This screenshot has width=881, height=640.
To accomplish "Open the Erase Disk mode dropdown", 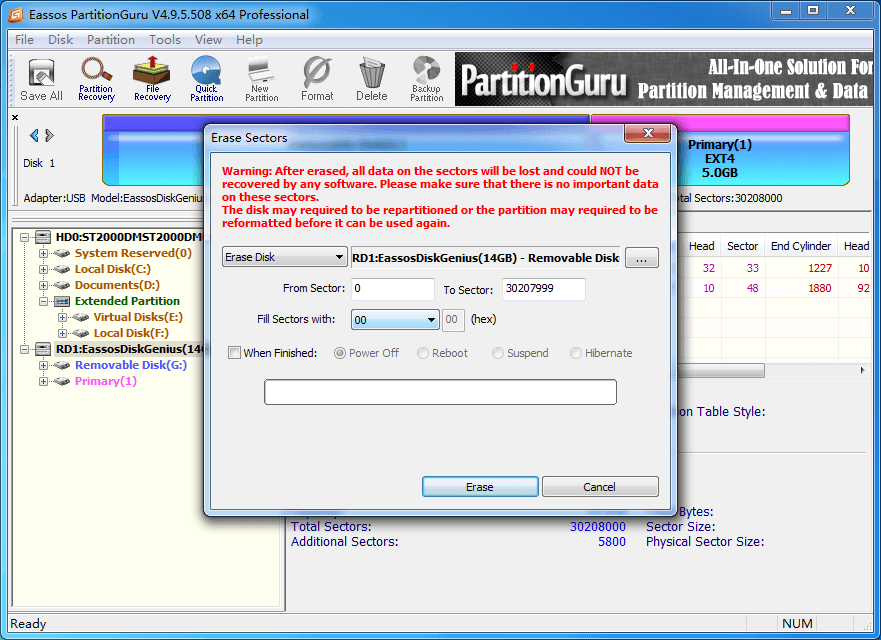I will [284, 257].
